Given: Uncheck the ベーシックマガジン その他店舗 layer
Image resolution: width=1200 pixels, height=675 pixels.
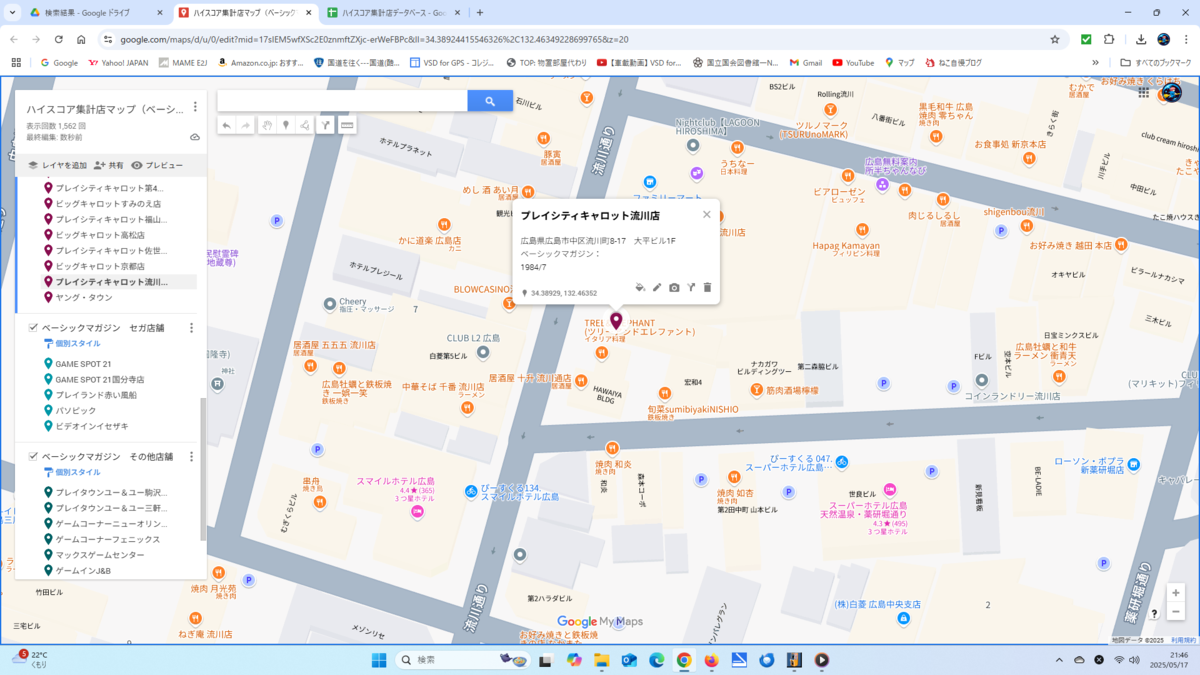Looking at the screenshot, I should pos(33,456).
